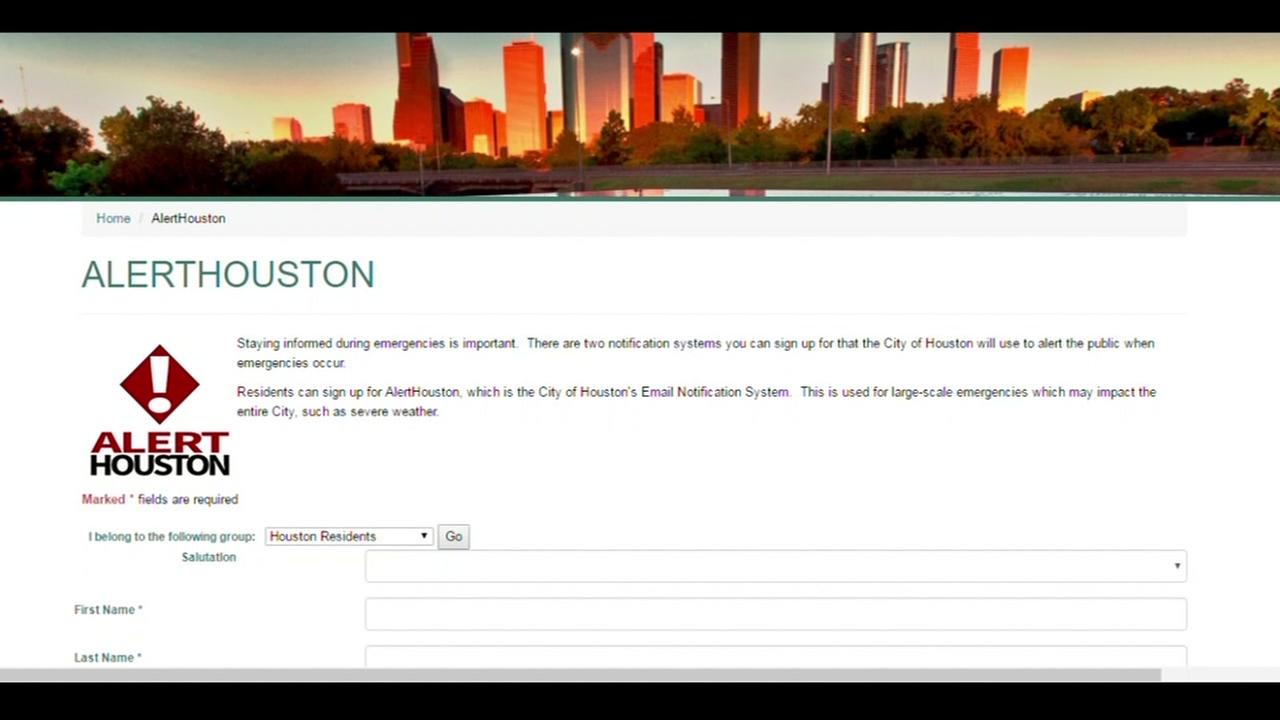Click the AlertHouston breadcrumb item
The width and height of the screenshot is (1280, 720).
click(x=188, y=218)
